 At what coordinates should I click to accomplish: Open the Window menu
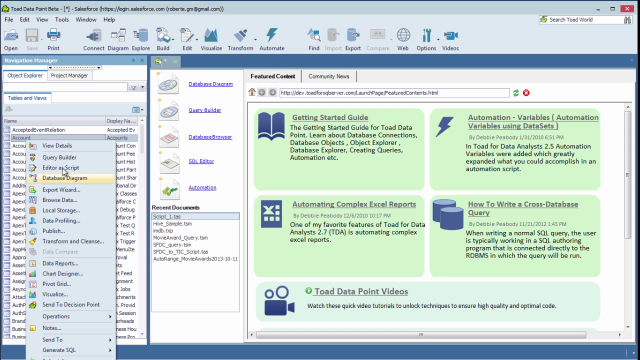tap(86, 20)
